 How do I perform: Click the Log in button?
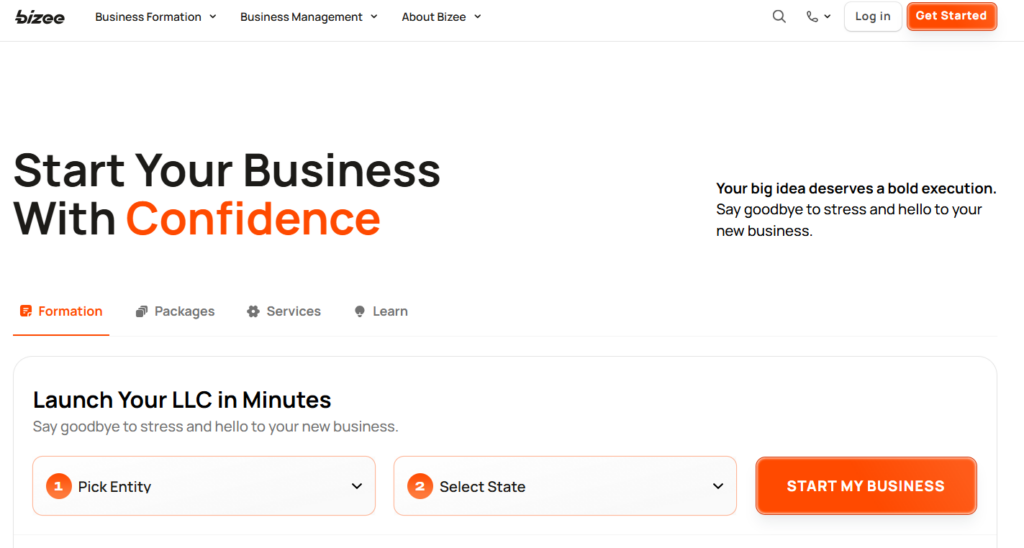(872, 16)
